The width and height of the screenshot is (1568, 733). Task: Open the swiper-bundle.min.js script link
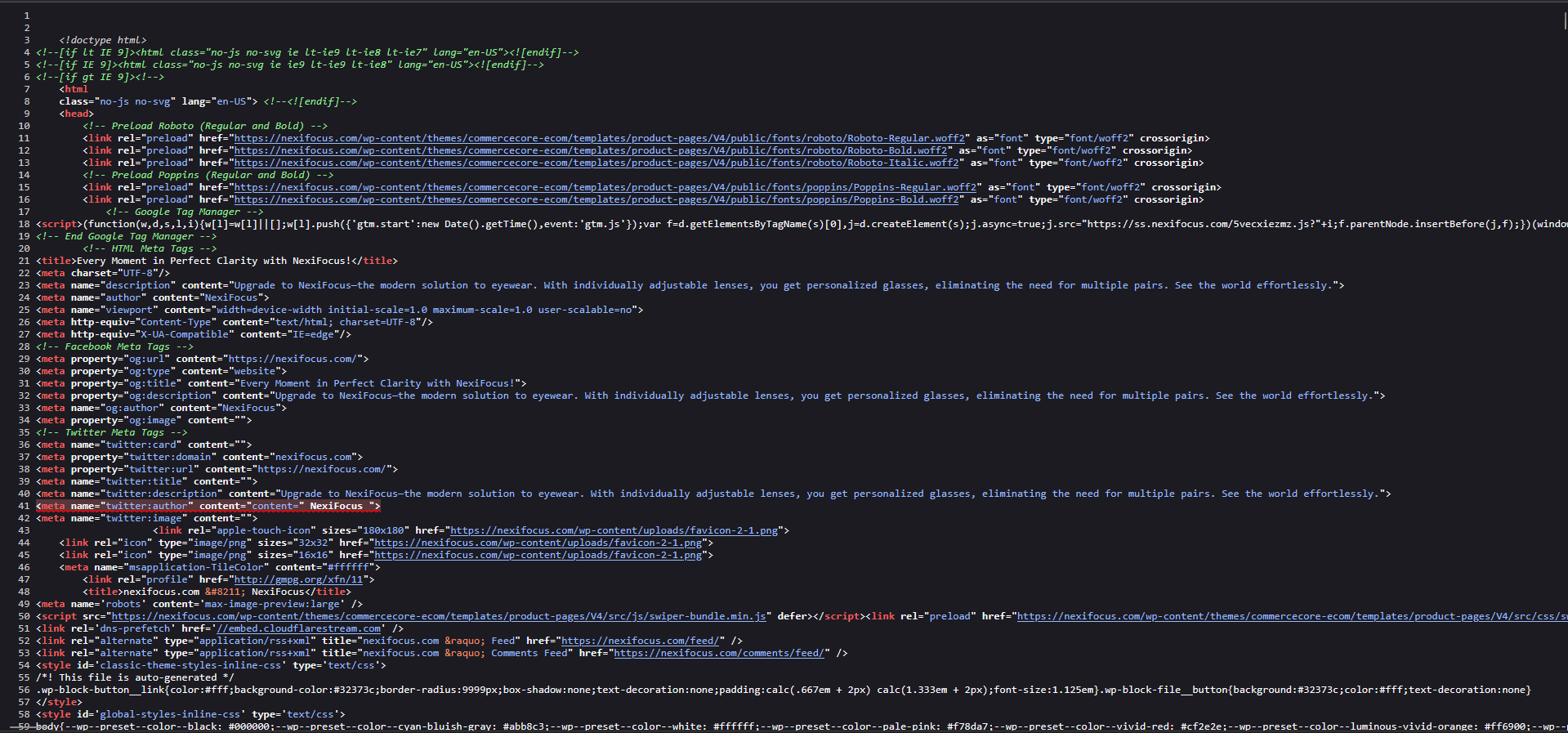click(439, 616)
